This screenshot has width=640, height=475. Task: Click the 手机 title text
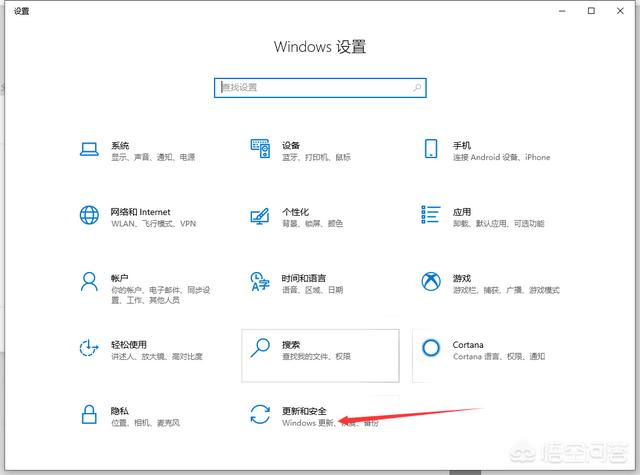click(462, 145)
